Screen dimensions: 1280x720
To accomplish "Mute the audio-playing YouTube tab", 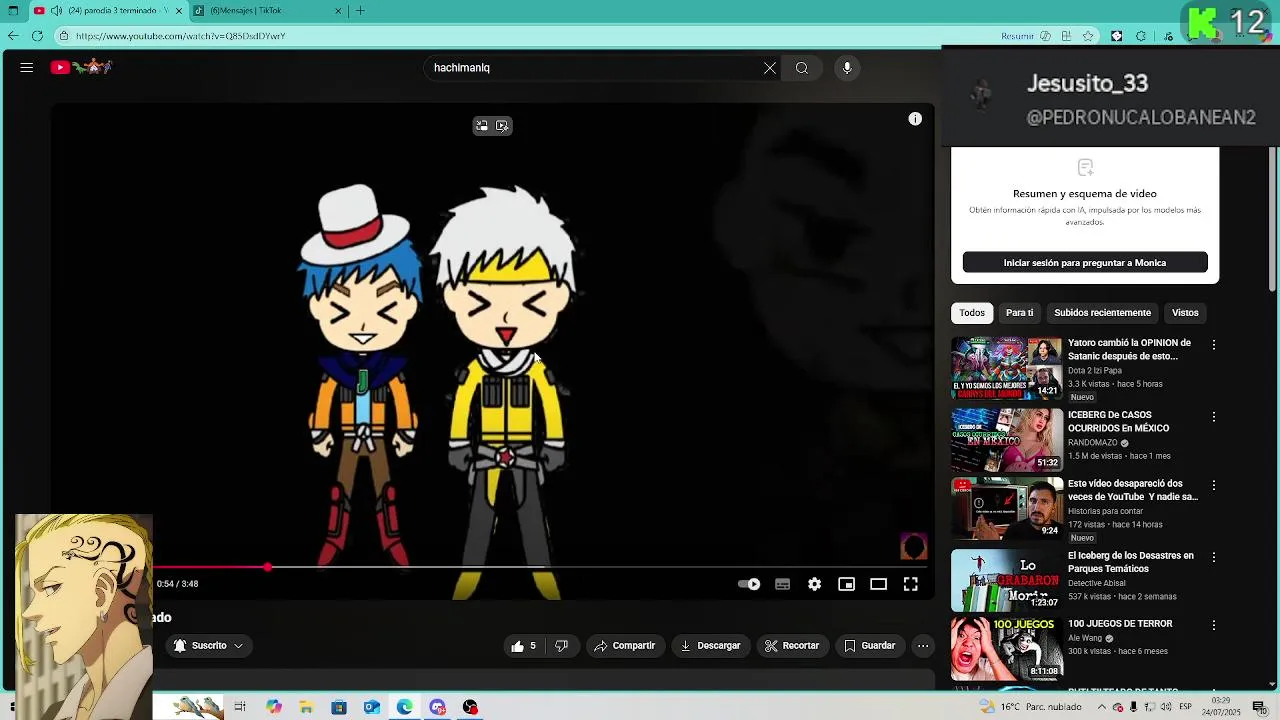I will click(56, 11).
